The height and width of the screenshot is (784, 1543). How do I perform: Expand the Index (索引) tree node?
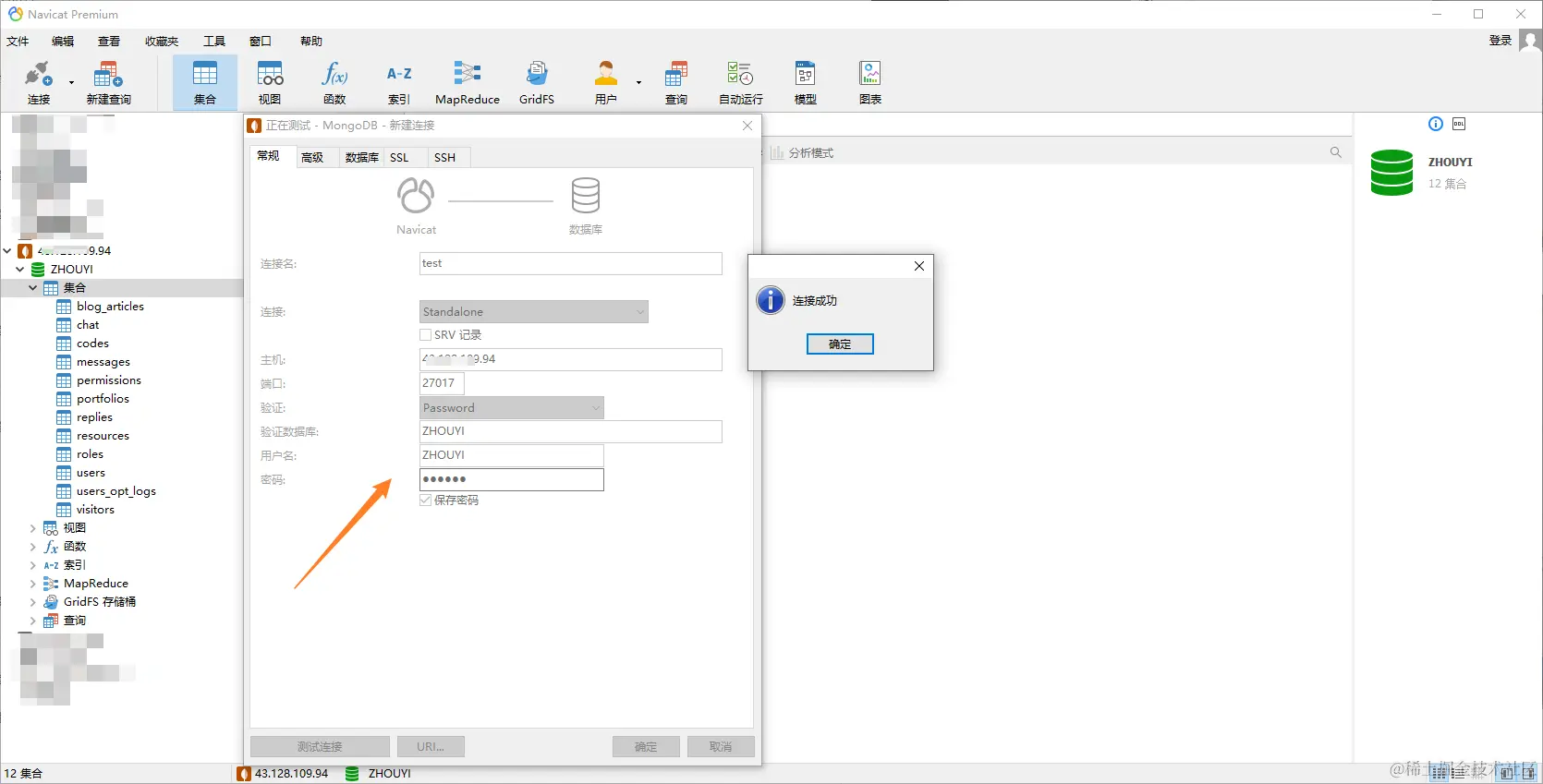tap(32, 565)
